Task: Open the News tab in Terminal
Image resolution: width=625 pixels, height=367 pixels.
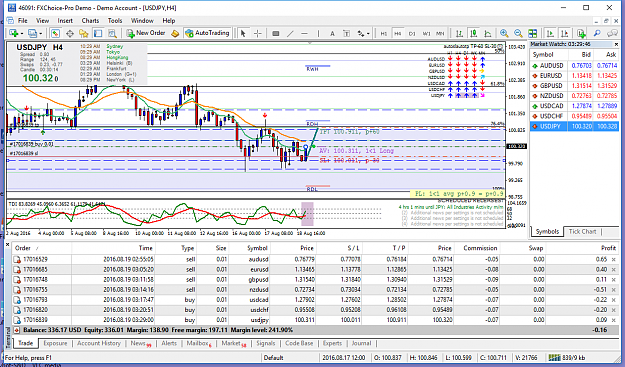Action: [140, 343]
